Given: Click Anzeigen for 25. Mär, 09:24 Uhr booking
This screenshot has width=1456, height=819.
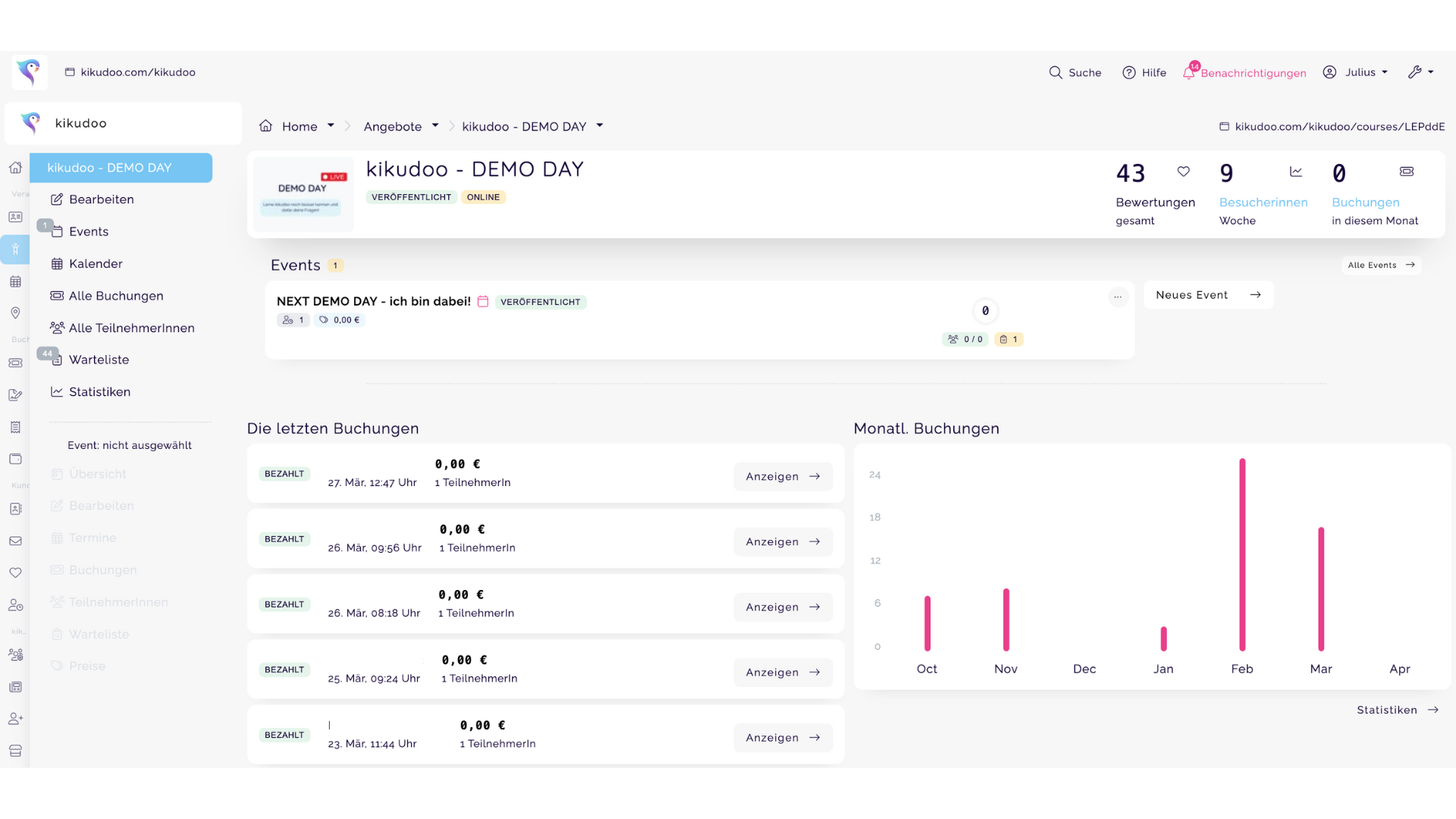Looking at the screenshot, I should click(x=783, y=672).
